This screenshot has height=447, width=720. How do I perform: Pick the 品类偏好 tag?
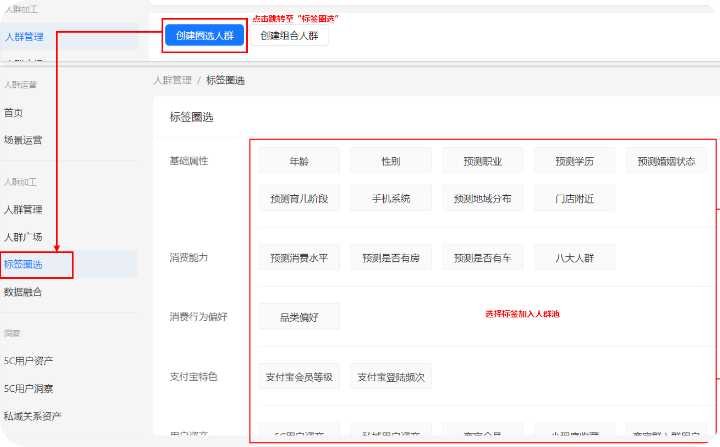tap(299, 316)
